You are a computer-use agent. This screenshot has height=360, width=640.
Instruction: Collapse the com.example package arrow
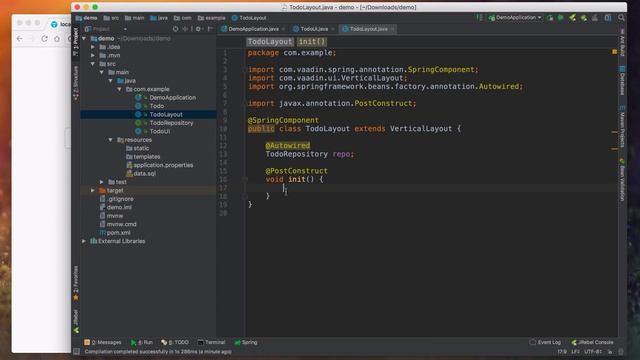point(120,89)
